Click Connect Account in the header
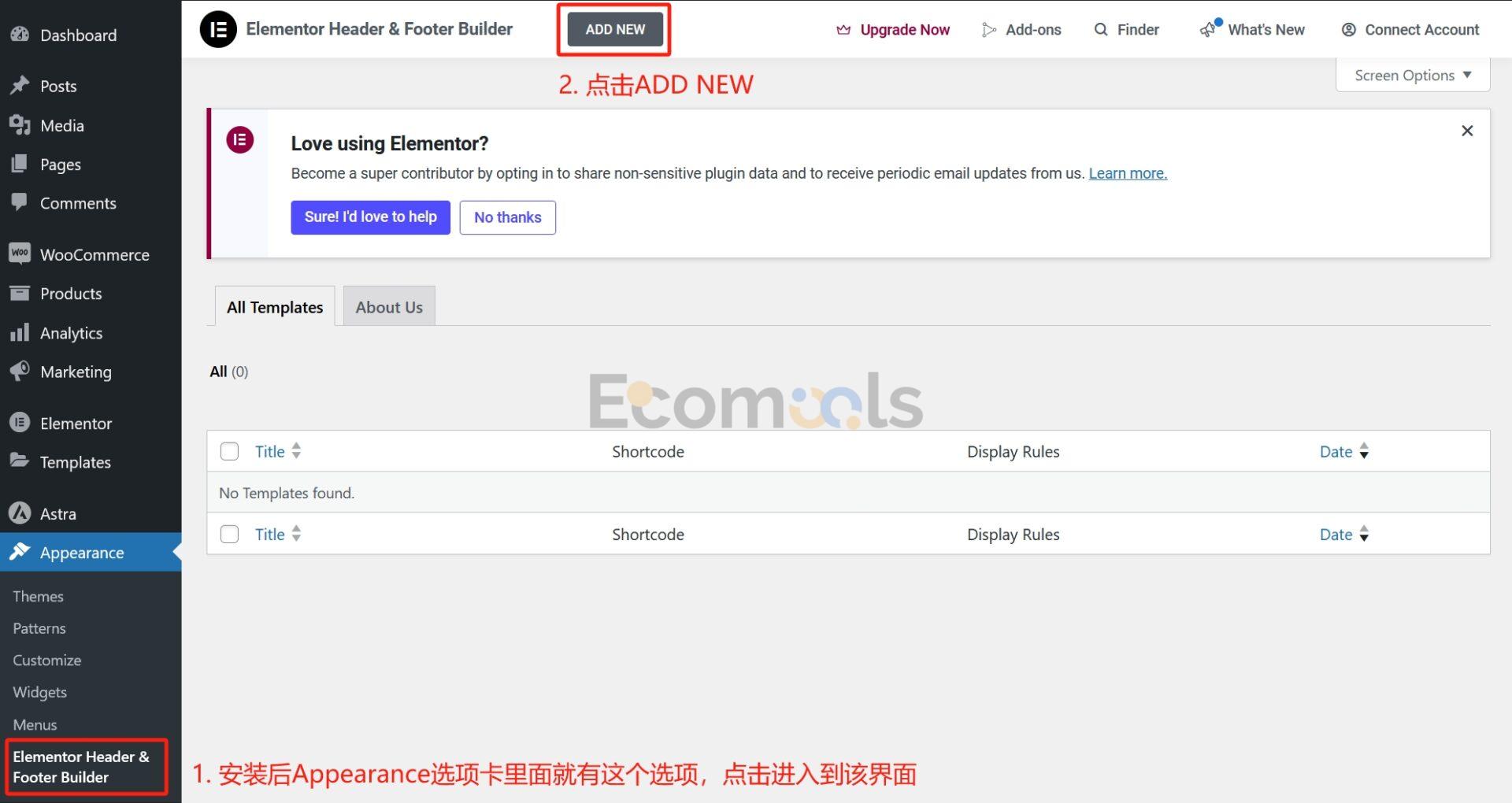Screen dimensions: 1512x803 (1421, 30)
